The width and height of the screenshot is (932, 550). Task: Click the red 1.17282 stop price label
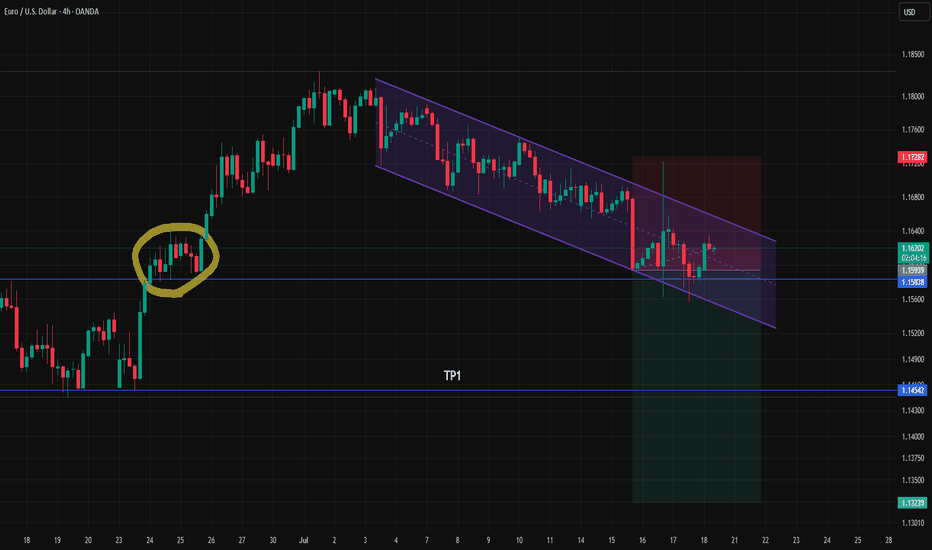(x=912, y=157)
